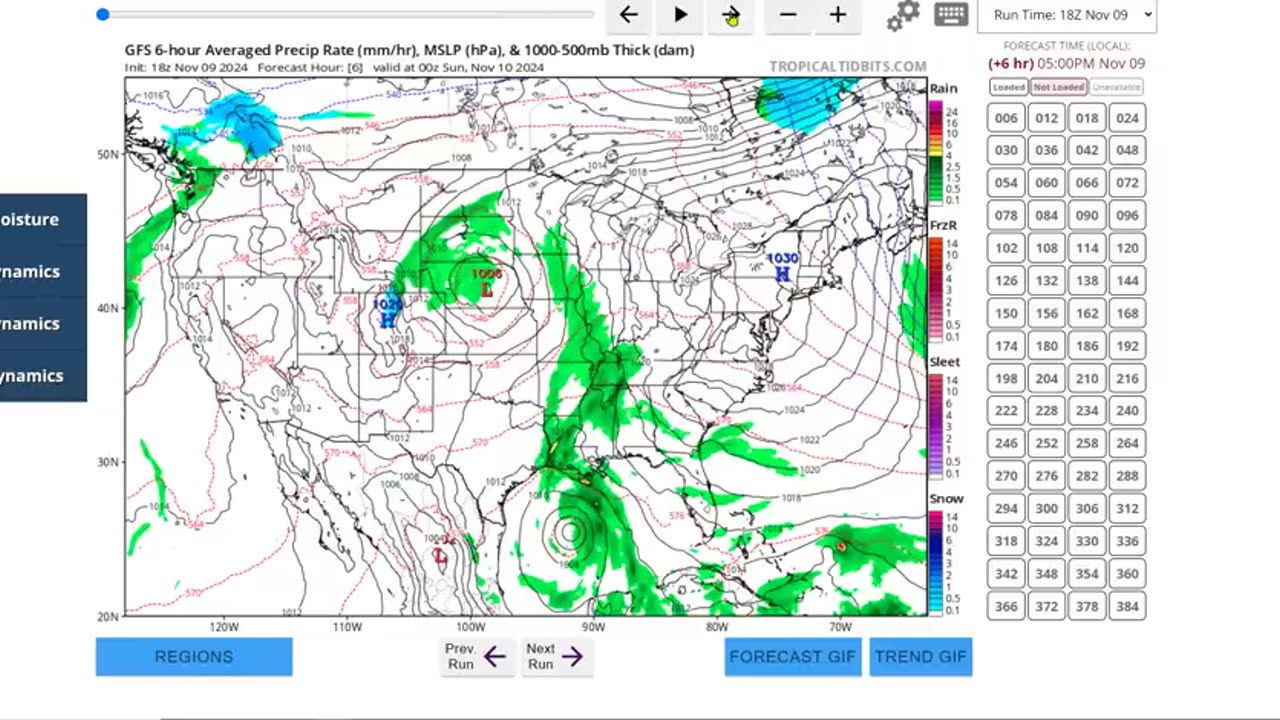Image resolution: width=1280 pixels, height=720 pixels.
Task: Select forecast hour 348
Action: [1047, 574]
